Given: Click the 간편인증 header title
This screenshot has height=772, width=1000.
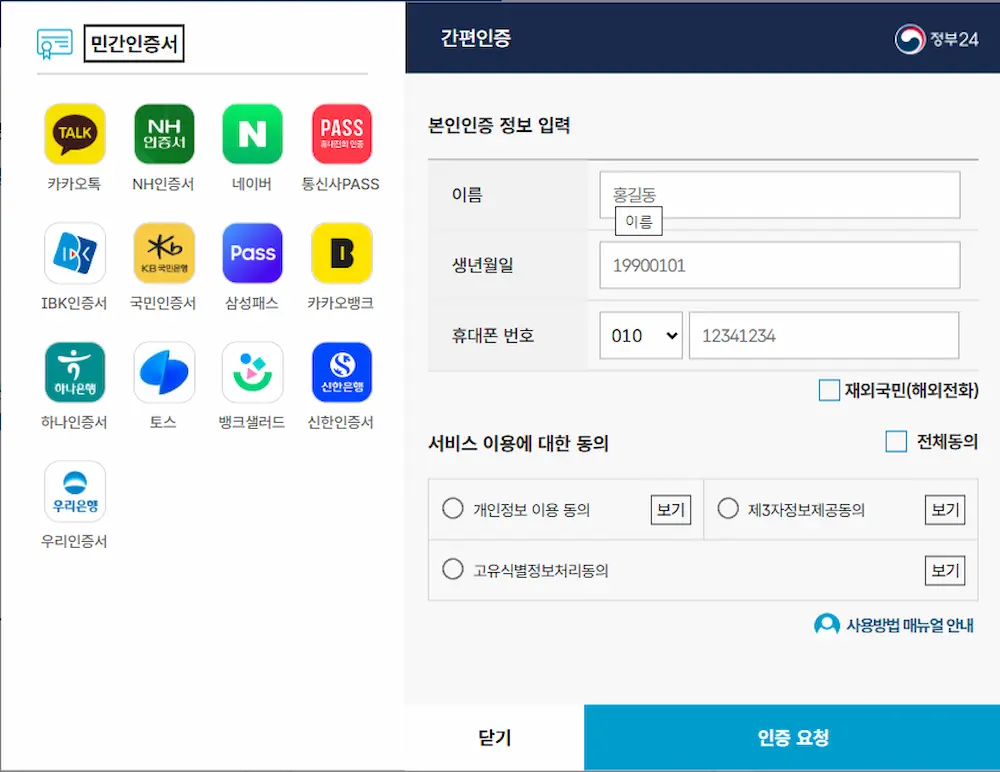Looking at the screenshot, I should tap(476, 38).
